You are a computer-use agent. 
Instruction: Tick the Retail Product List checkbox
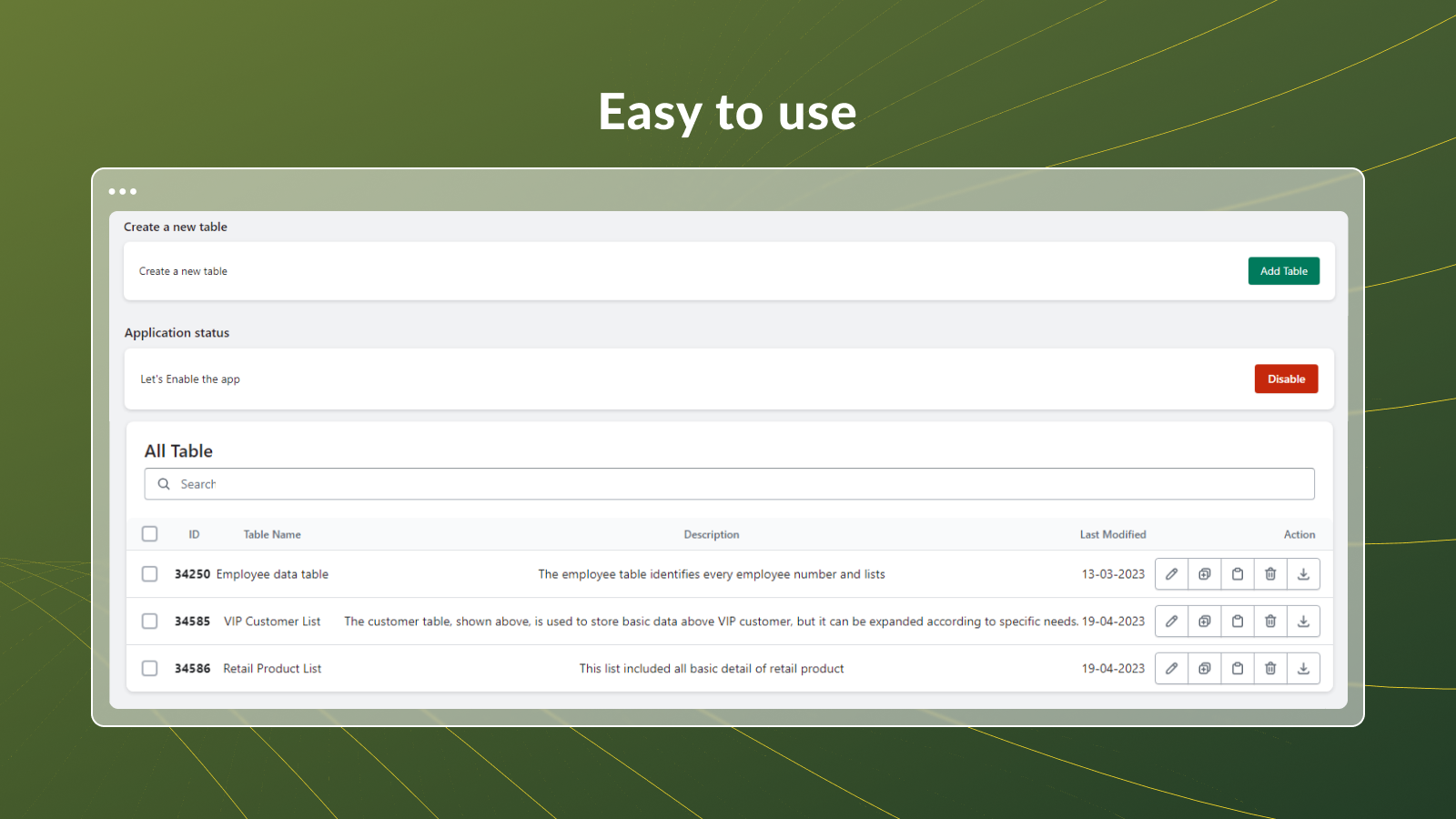(150, 669)
